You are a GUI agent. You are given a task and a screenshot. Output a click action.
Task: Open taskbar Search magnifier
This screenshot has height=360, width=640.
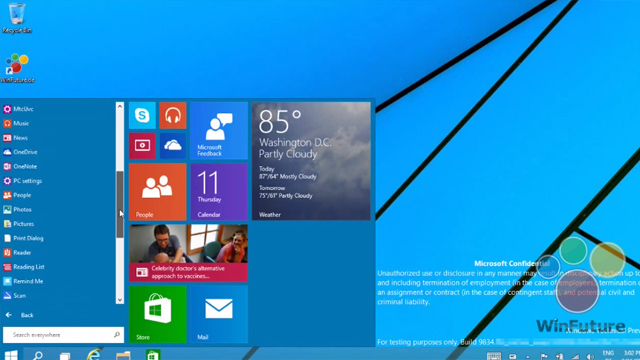pyautogui.click(x=38, y=355)
